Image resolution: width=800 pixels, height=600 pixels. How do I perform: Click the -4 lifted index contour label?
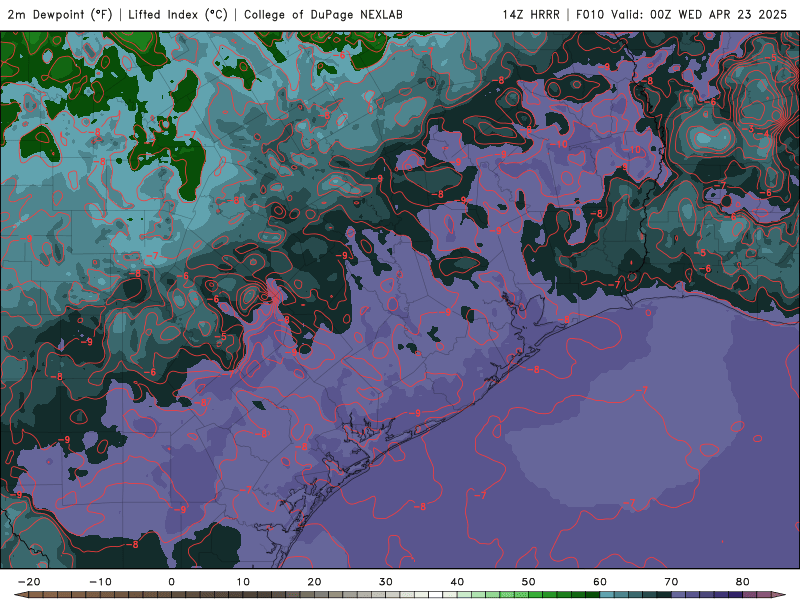pos(765,134)
